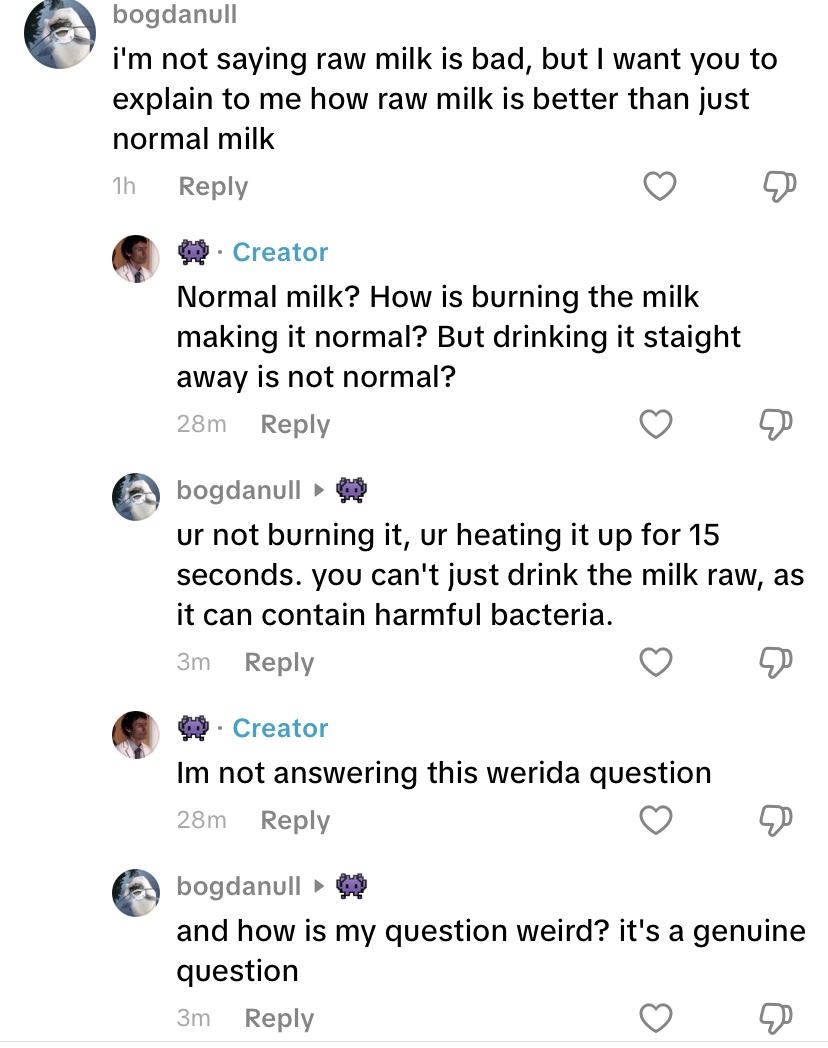
Task: Like bogdanull's top raw milk comment
Action: pos(659,186)
